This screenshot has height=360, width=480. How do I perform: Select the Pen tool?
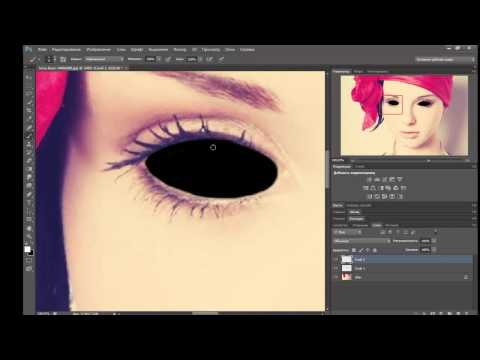click(29, 194)
